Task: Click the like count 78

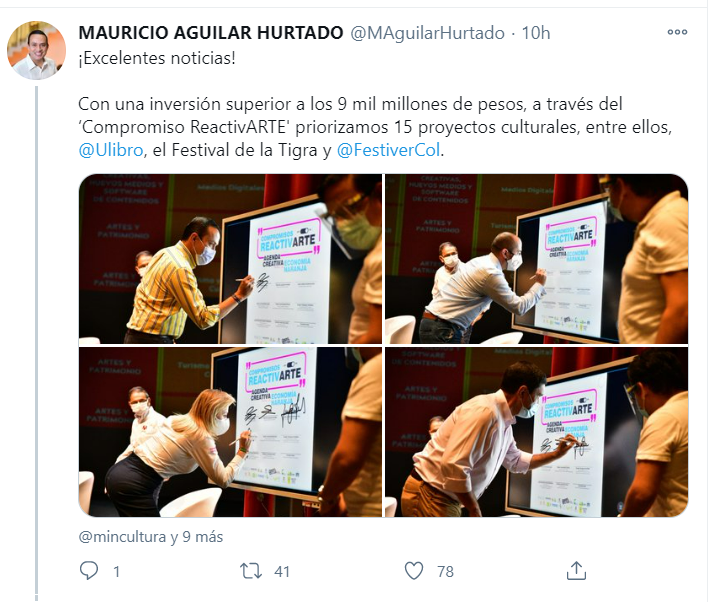Action: click(x=445, y=571)
